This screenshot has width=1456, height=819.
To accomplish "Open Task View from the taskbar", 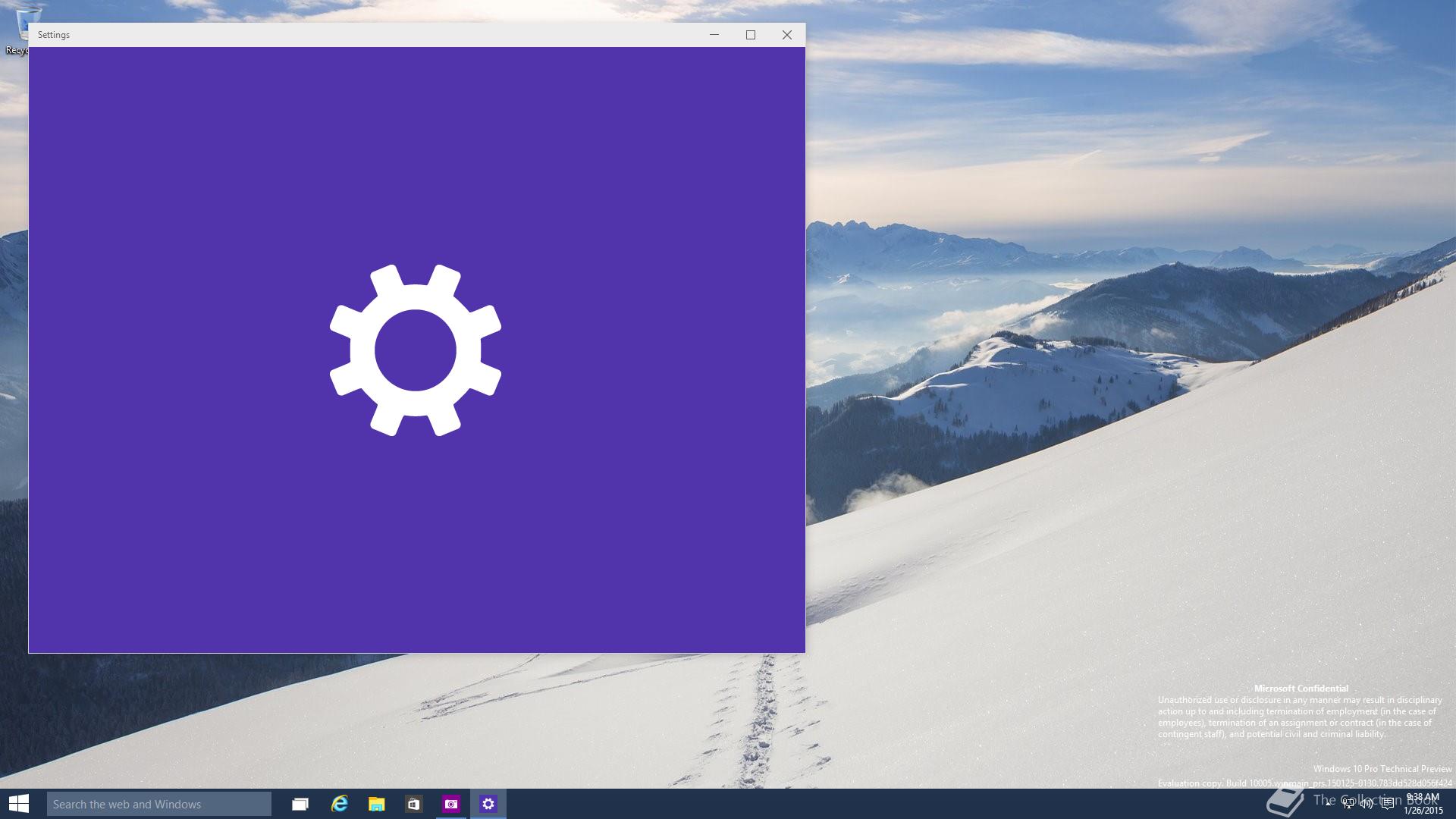I will tap(300, 804).
